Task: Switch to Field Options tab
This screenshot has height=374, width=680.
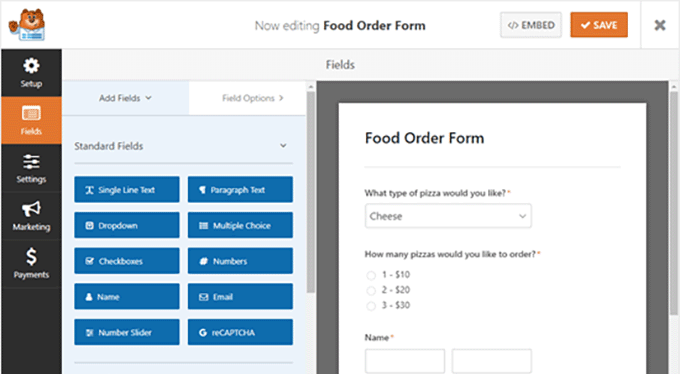Action: (x=248, y=98)
